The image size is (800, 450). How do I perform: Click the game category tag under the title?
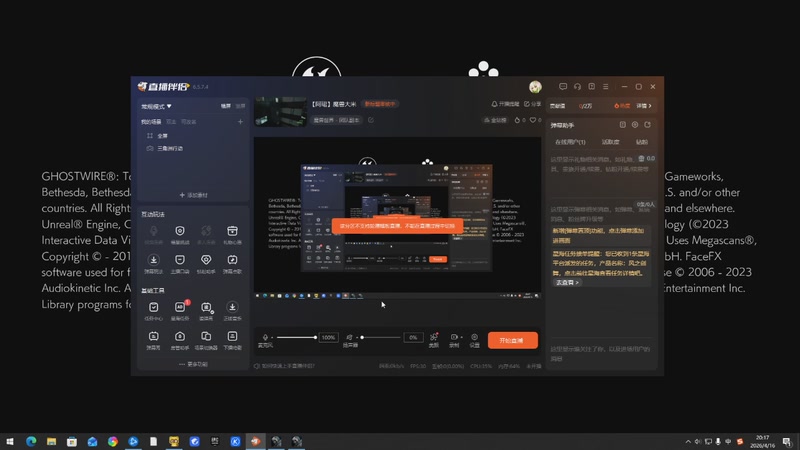tap(336, 120)
